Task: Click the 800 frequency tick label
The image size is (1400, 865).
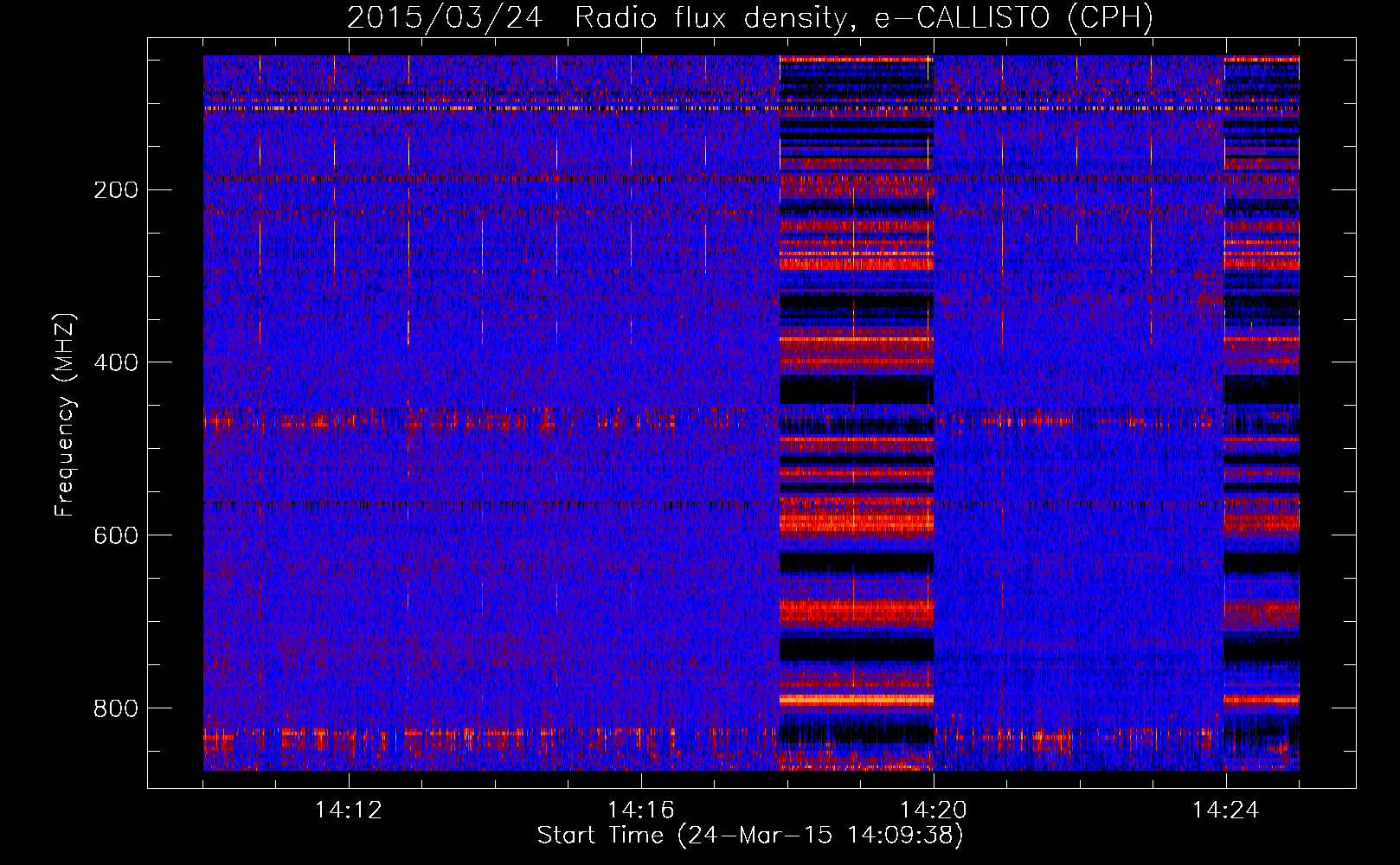Action: [x=116, y=708]
